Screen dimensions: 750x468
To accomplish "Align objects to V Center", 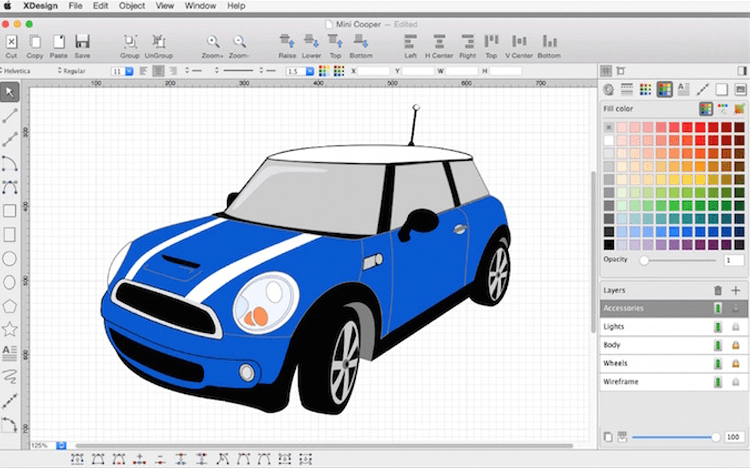I will coord(519,46).
